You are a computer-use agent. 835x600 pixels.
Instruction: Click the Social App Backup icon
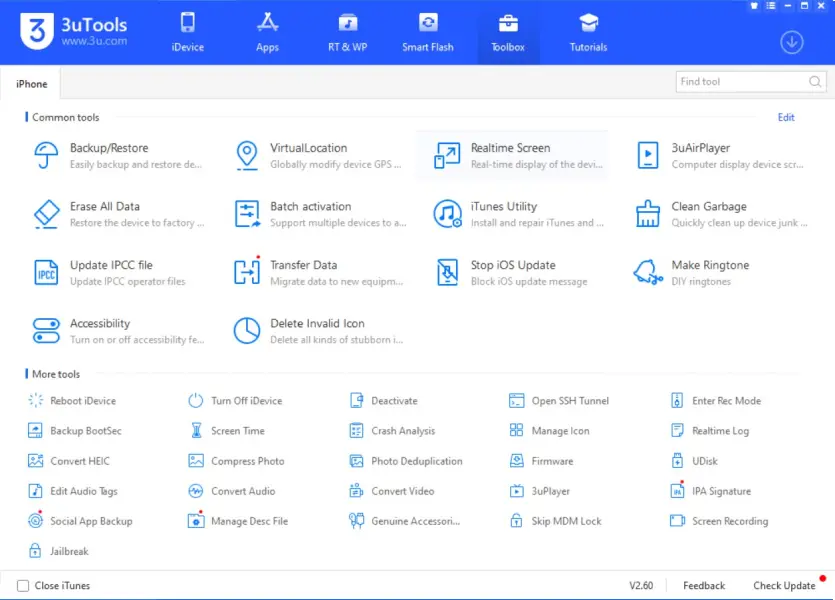tap(36, 520)
